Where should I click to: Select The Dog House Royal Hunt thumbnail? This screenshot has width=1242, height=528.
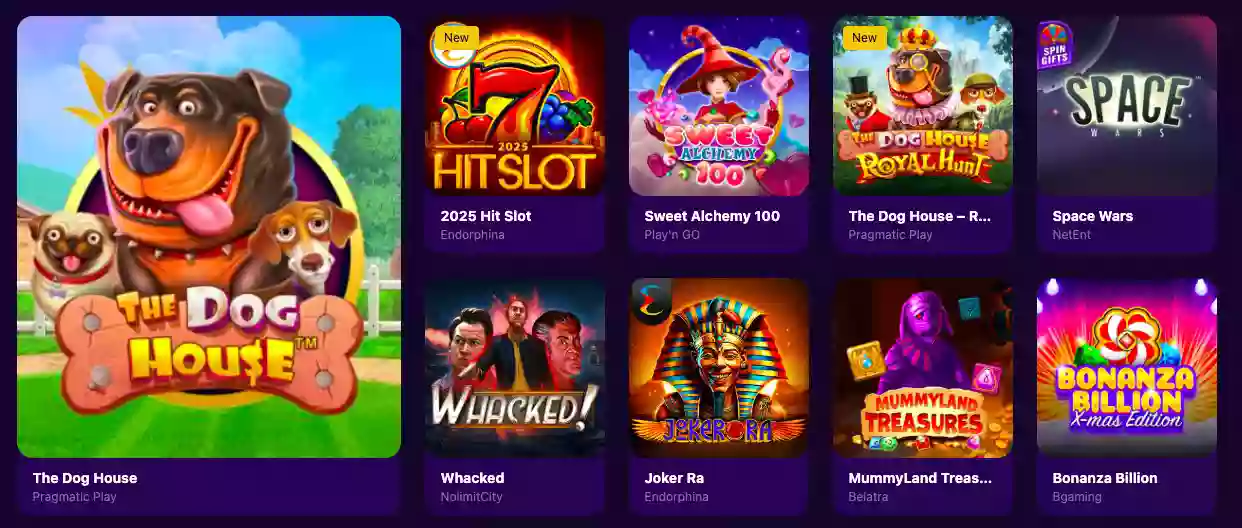point(923,106)
